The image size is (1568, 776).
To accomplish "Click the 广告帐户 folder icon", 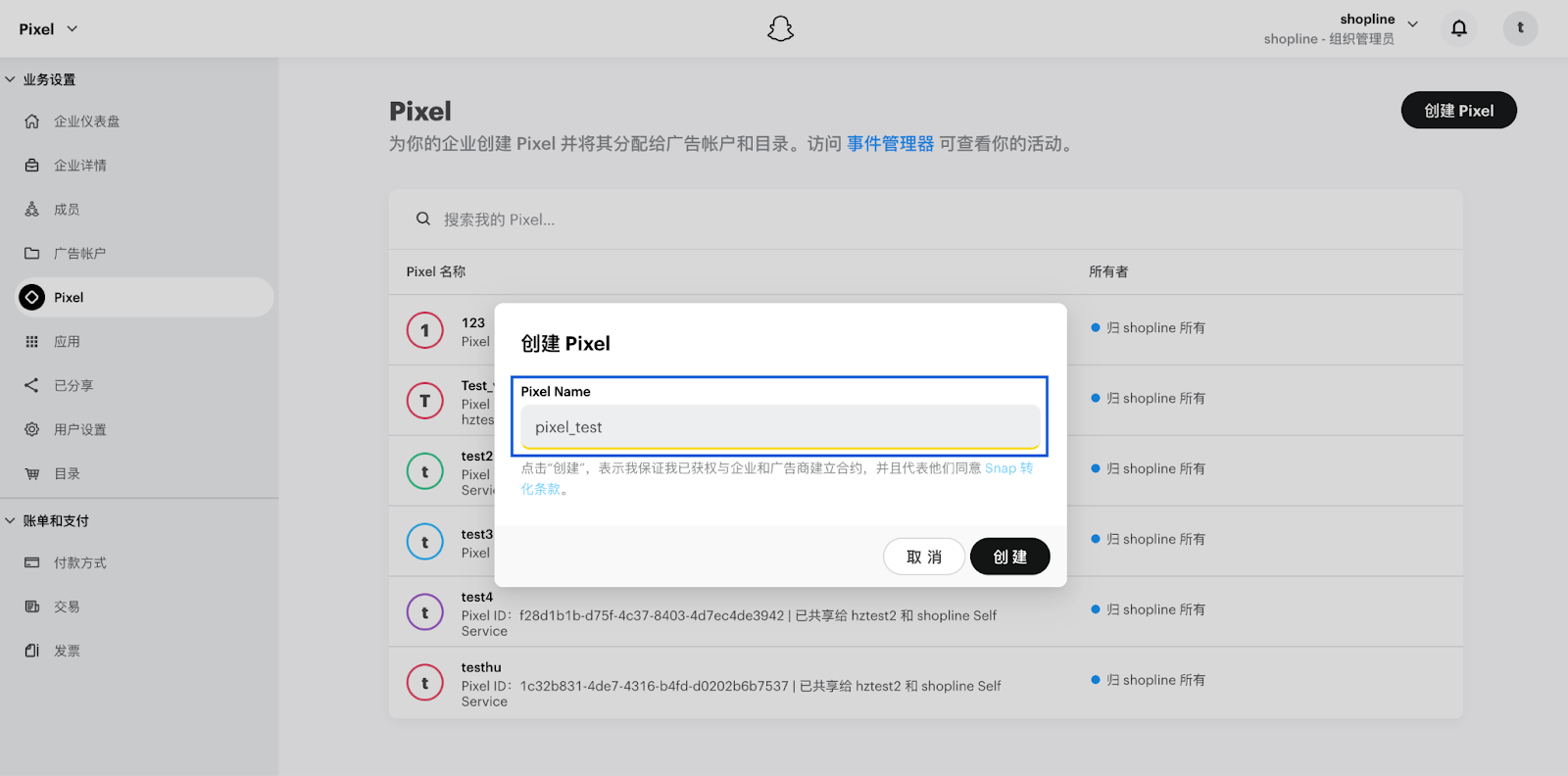I will coord(32,254).
